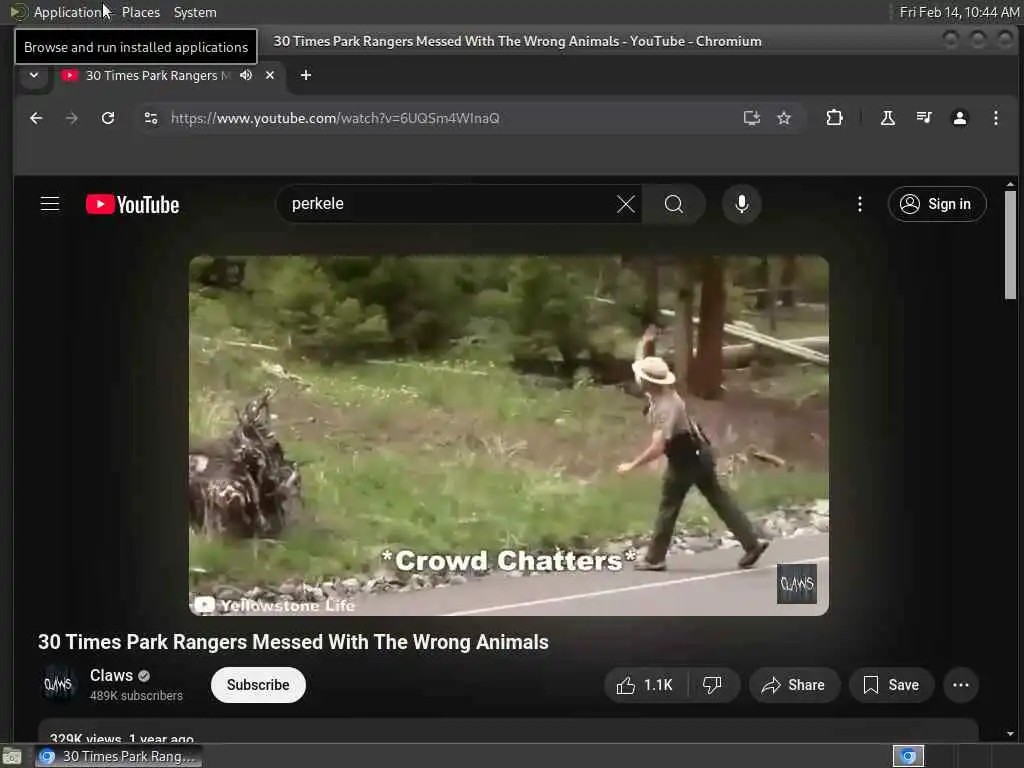This screenshot has width=1024, height=768.
Task: Open the browser profile icon
Action: coord(959,118)
